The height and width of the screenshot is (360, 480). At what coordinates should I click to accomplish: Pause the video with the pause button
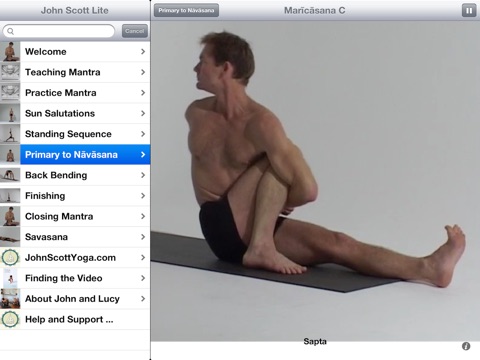pyautogui.click(x=469, y=11)
